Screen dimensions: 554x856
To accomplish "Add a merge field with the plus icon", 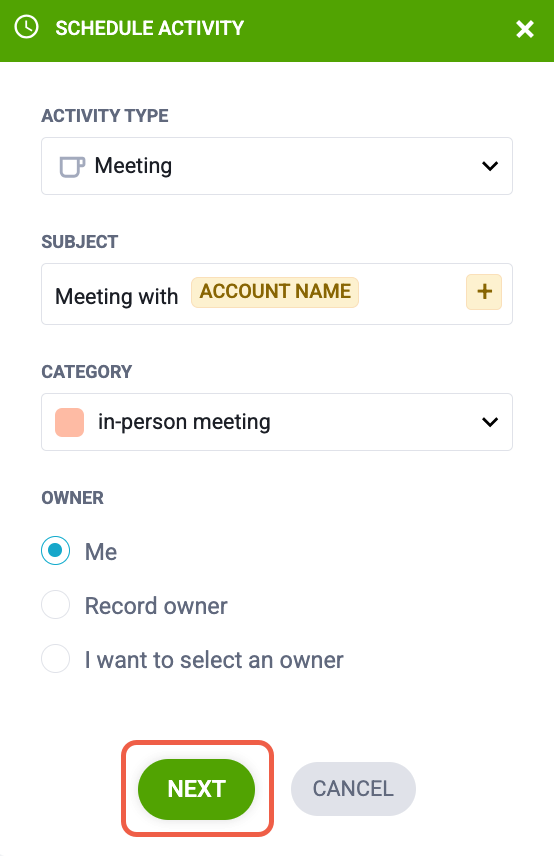I will (x=484, y=292).
